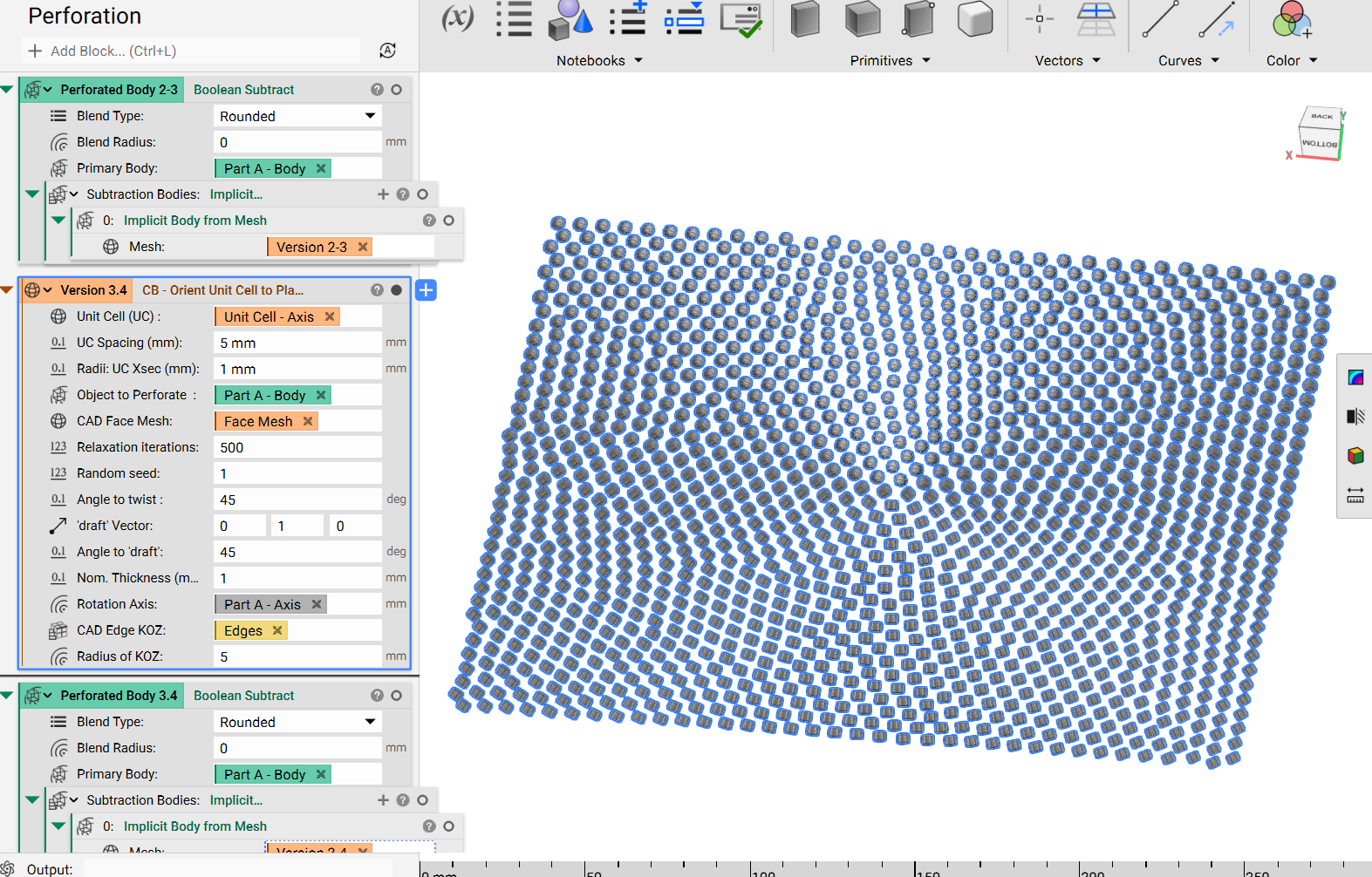
Task: Click the Add Block search field
Action: coord(192,51)
